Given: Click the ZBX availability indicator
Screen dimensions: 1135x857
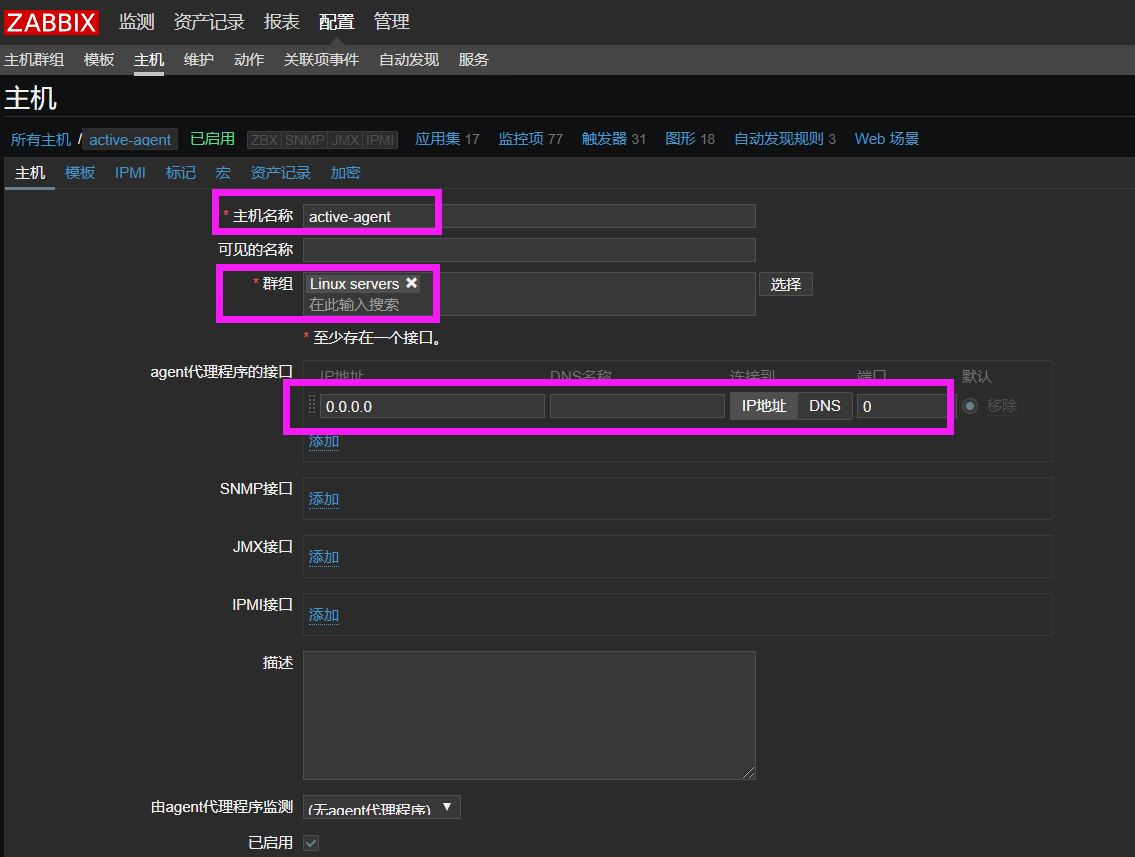Looking at the screenshot, I should pyautogui.click(x=264, y=140).
